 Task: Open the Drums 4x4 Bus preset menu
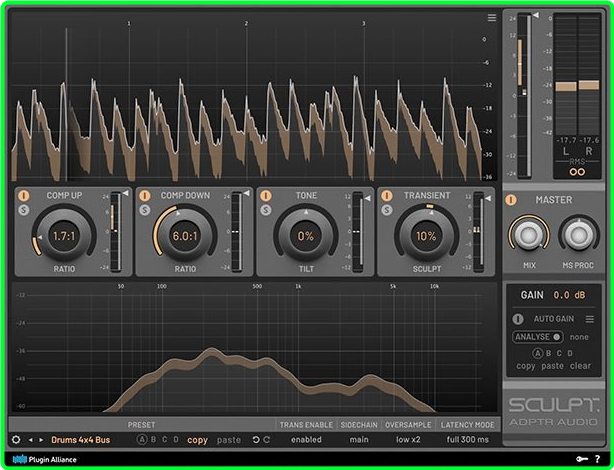[81, 440]
